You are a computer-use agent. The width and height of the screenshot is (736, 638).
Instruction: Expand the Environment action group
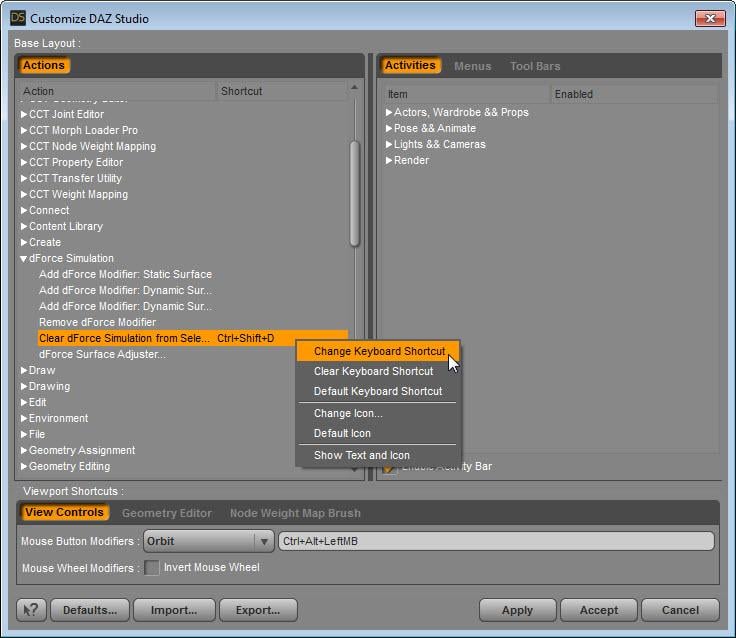point(23,418)
